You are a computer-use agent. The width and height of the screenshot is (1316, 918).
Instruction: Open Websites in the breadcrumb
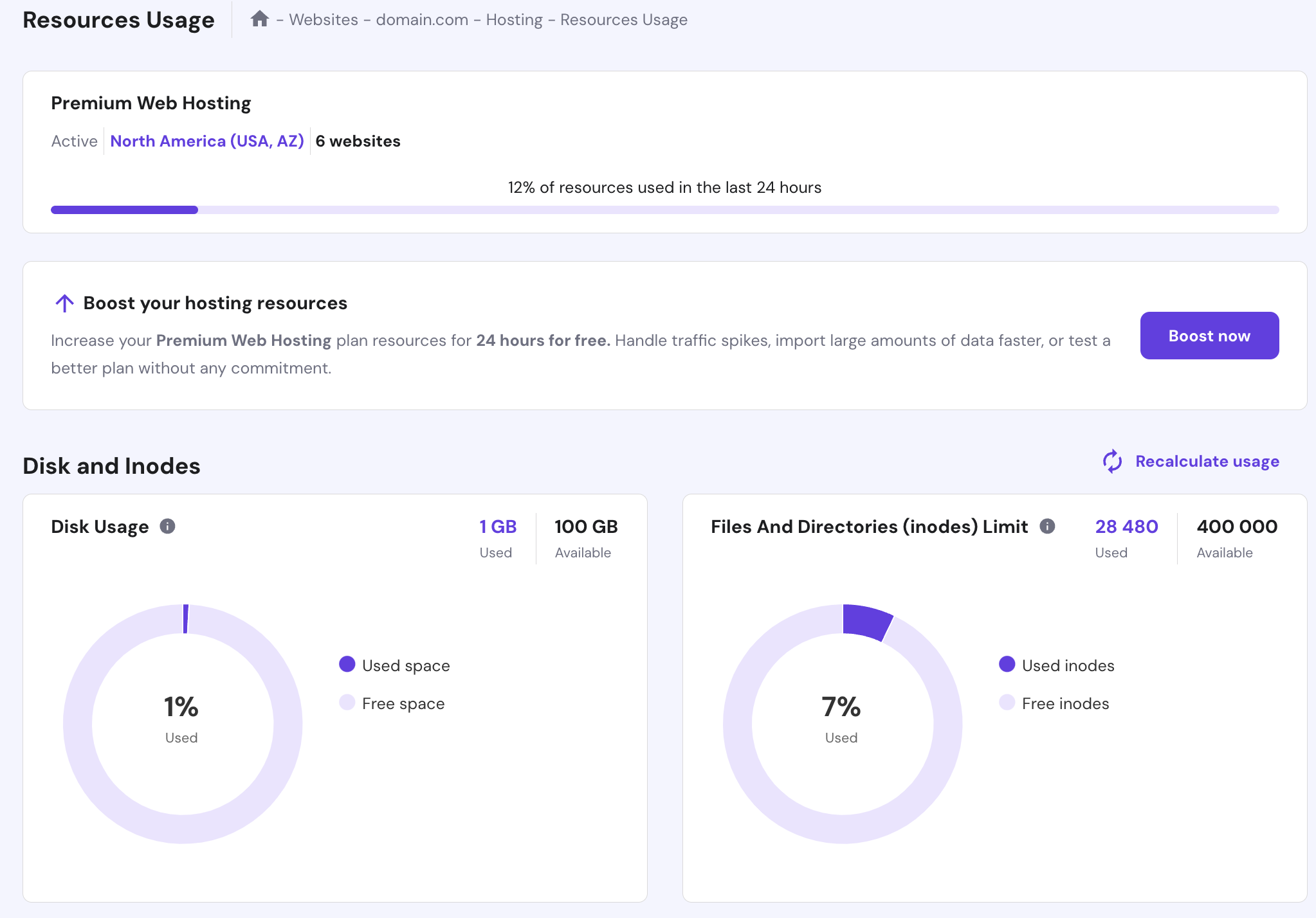click(x=324, y=20)
